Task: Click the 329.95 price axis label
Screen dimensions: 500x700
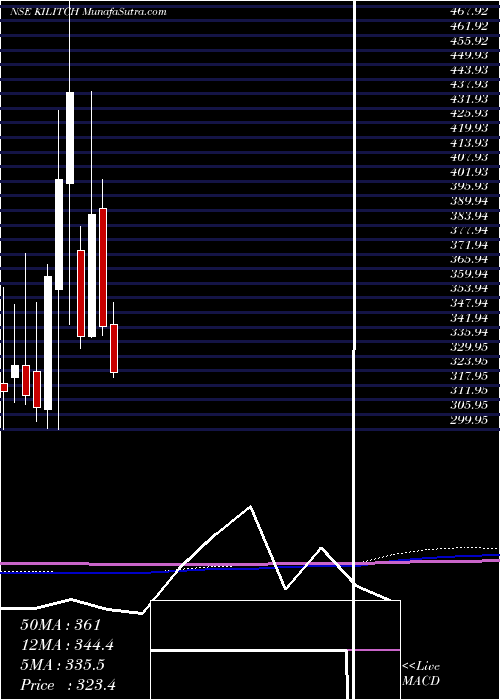Action: tap(469, 346)
